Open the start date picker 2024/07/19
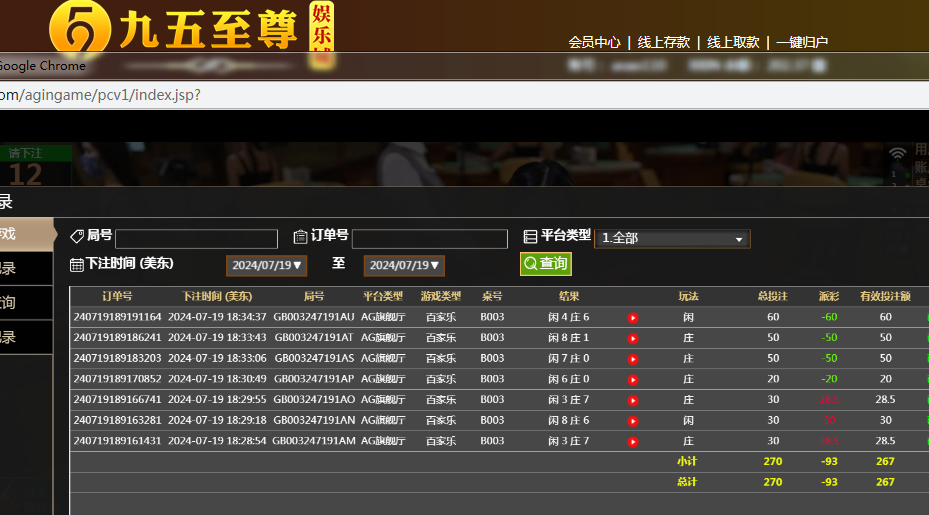Viewport: 929px width, 515px height. pos(265,265)
